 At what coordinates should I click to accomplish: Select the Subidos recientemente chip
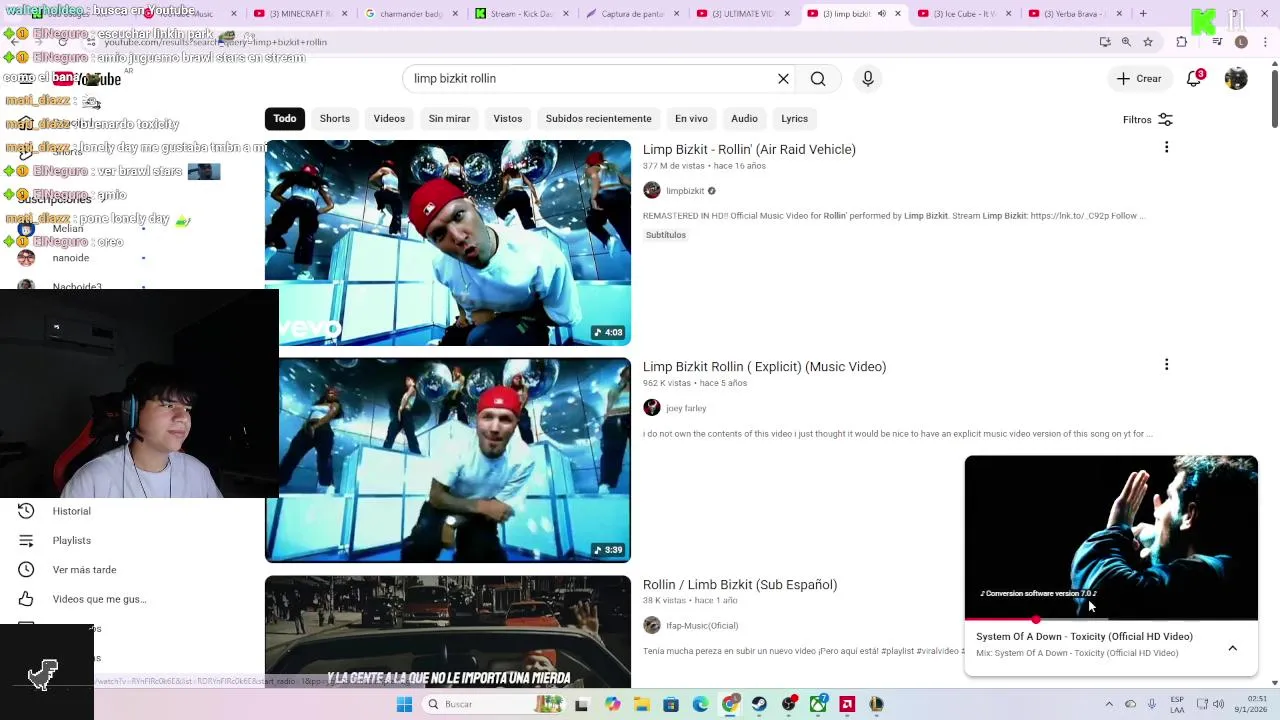598,119
